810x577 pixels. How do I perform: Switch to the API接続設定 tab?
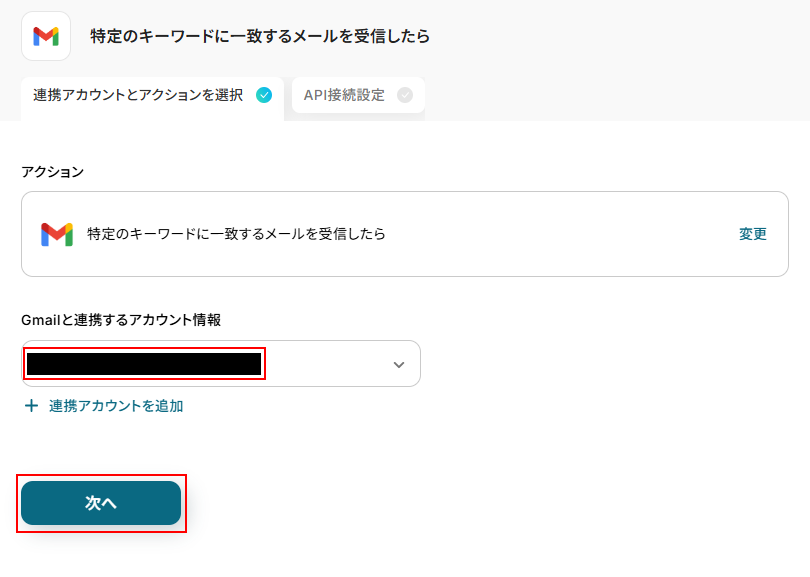click(x=344, y=96)
